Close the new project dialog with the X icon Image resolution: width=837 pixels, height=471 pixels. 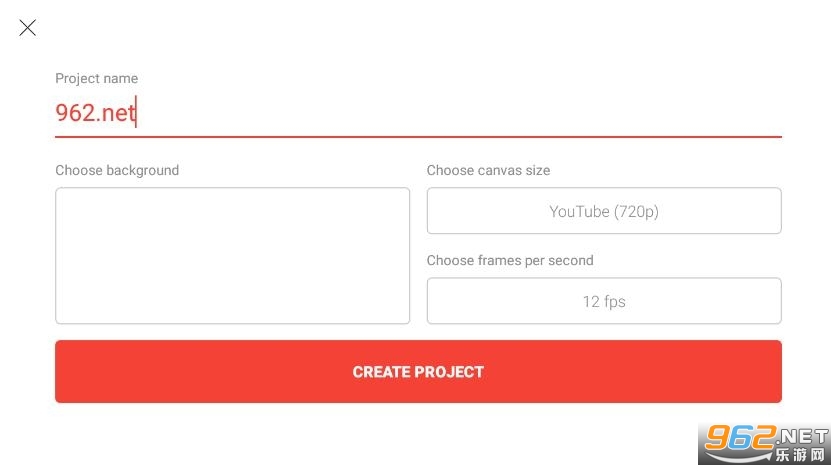(27, 28)
